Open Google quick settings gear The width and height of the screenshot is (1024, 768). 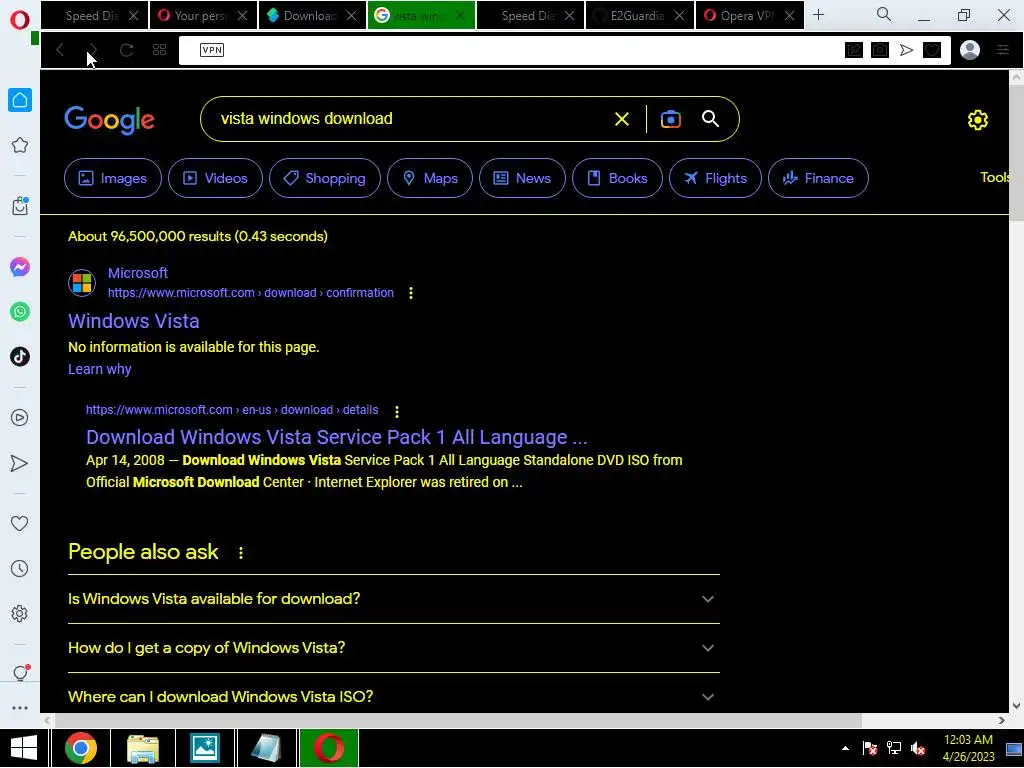[978, 120]
